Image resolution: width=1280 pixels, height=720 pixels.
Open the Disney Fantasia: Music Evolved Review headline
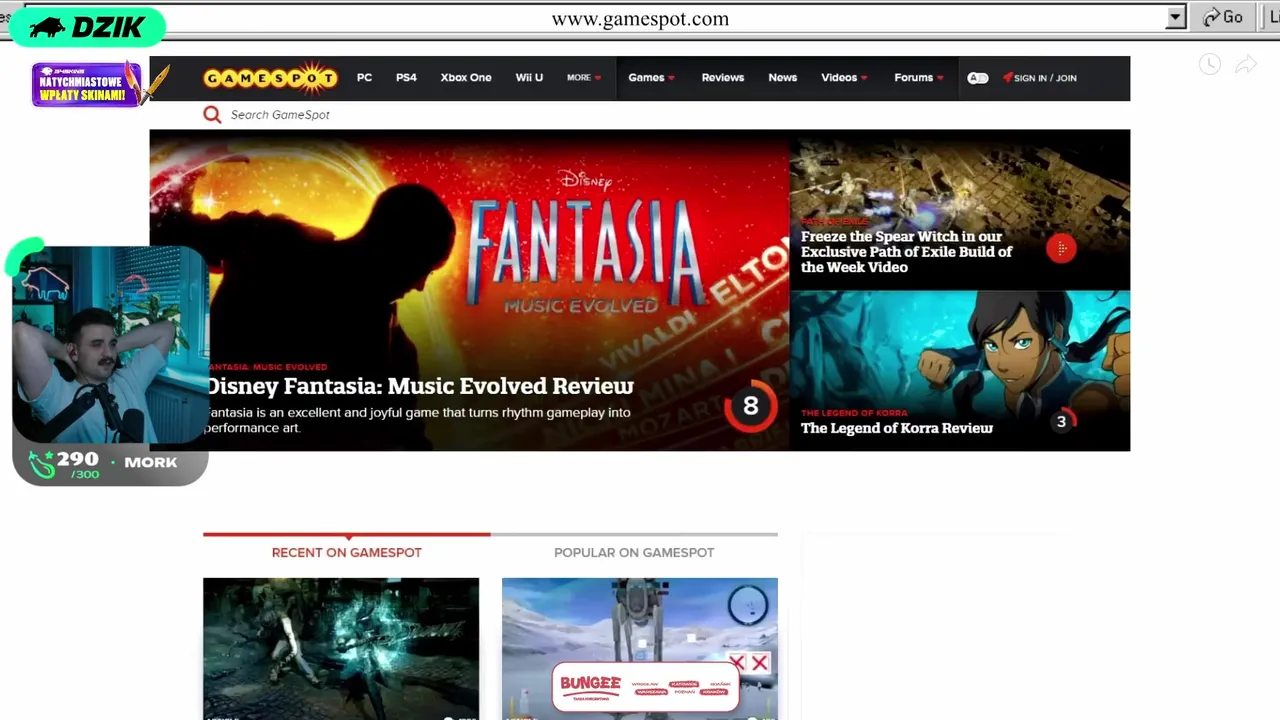coord(419,386)
